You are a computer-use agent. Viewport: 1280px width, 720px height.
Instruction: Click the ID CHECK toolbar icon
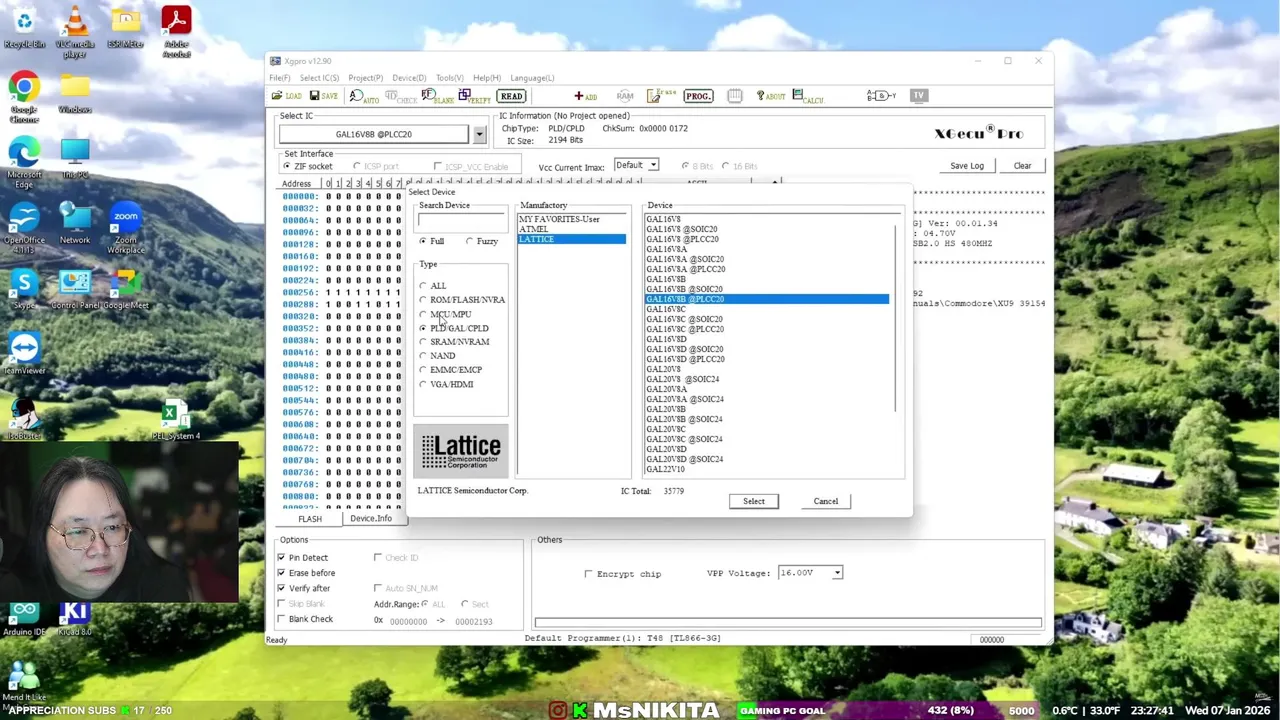tap(401, 96)
